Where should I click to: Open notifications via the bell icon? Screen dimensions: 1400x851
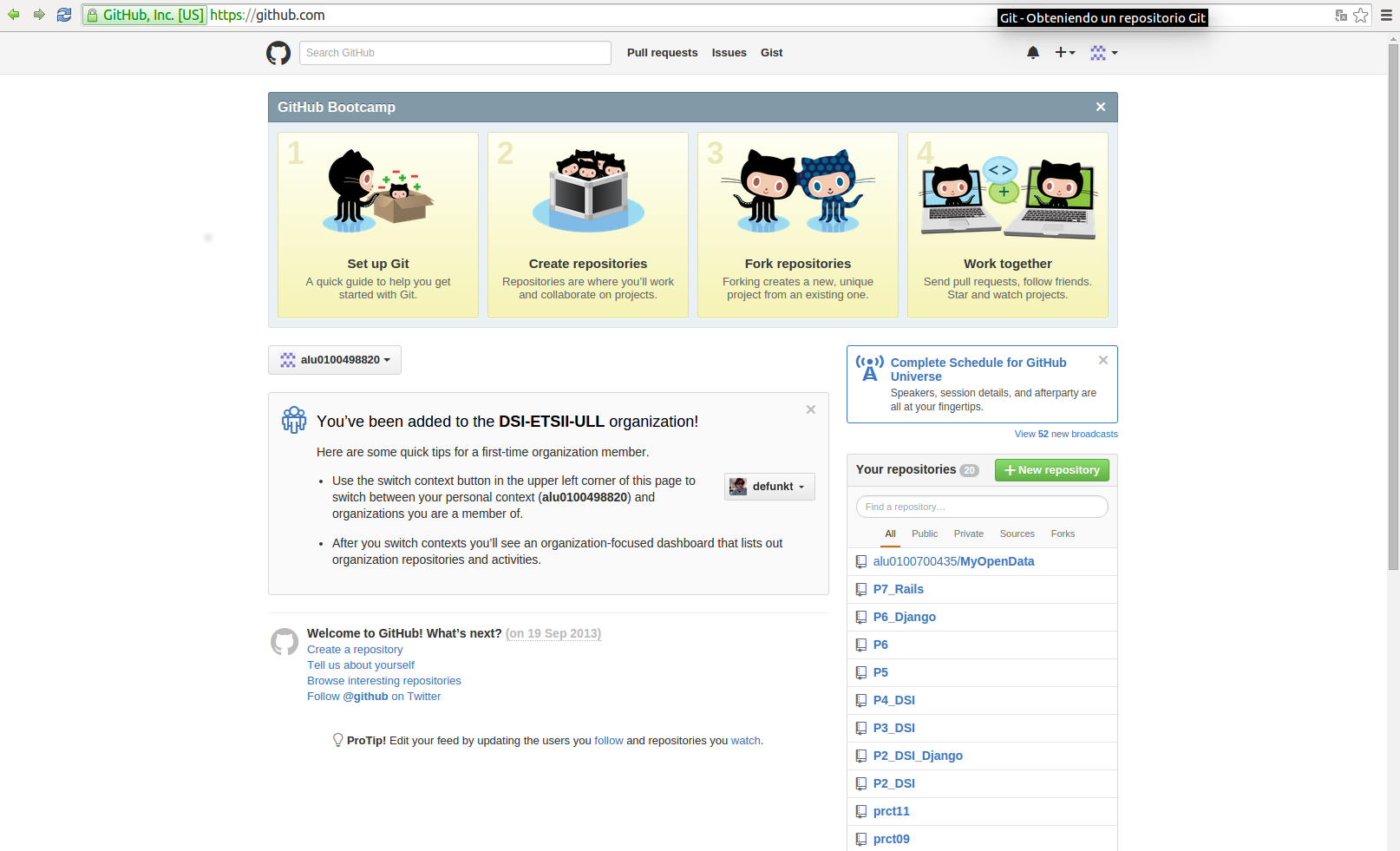coord(1033,53)
